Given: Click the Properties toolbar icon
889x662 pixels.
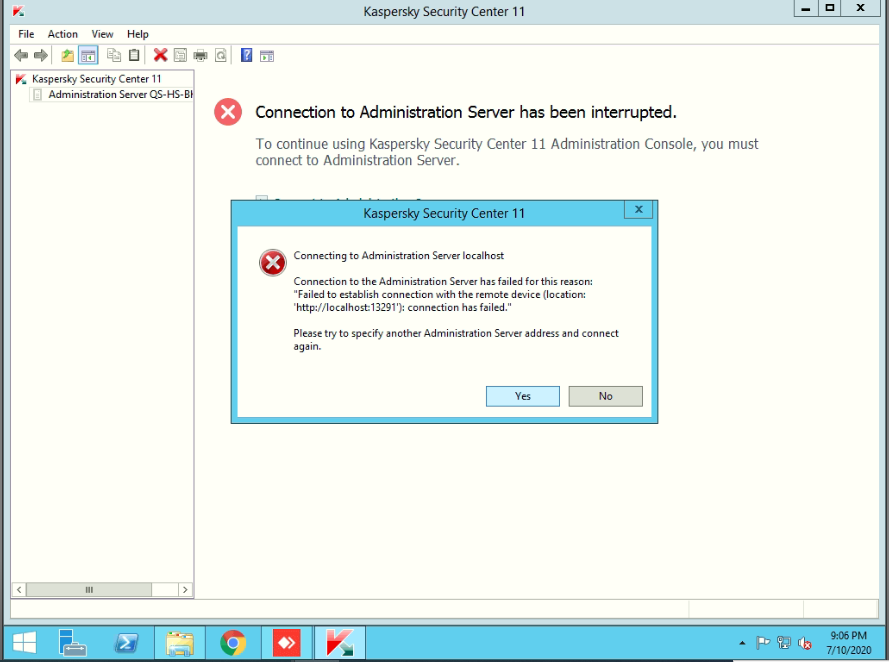Looking at the screenshot, I should 180,56.
